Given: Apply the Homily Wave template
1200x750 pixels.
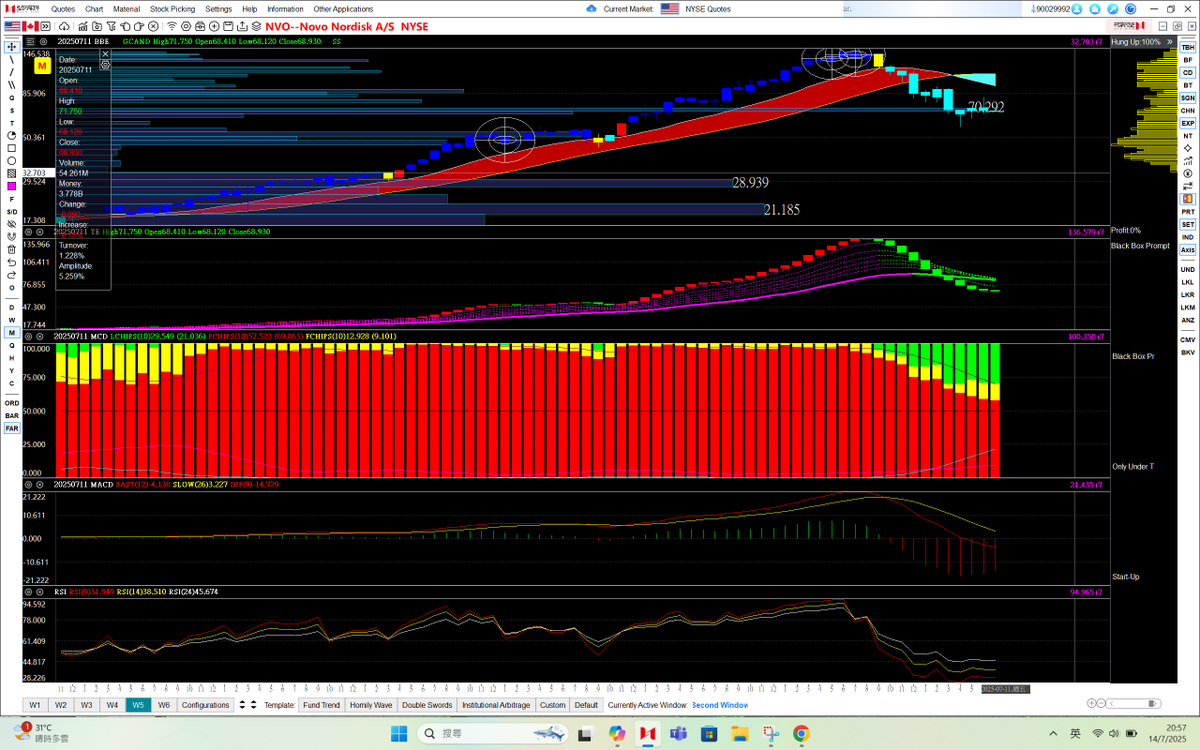Looking at the screenshot, I should click(x=371, y=705).
